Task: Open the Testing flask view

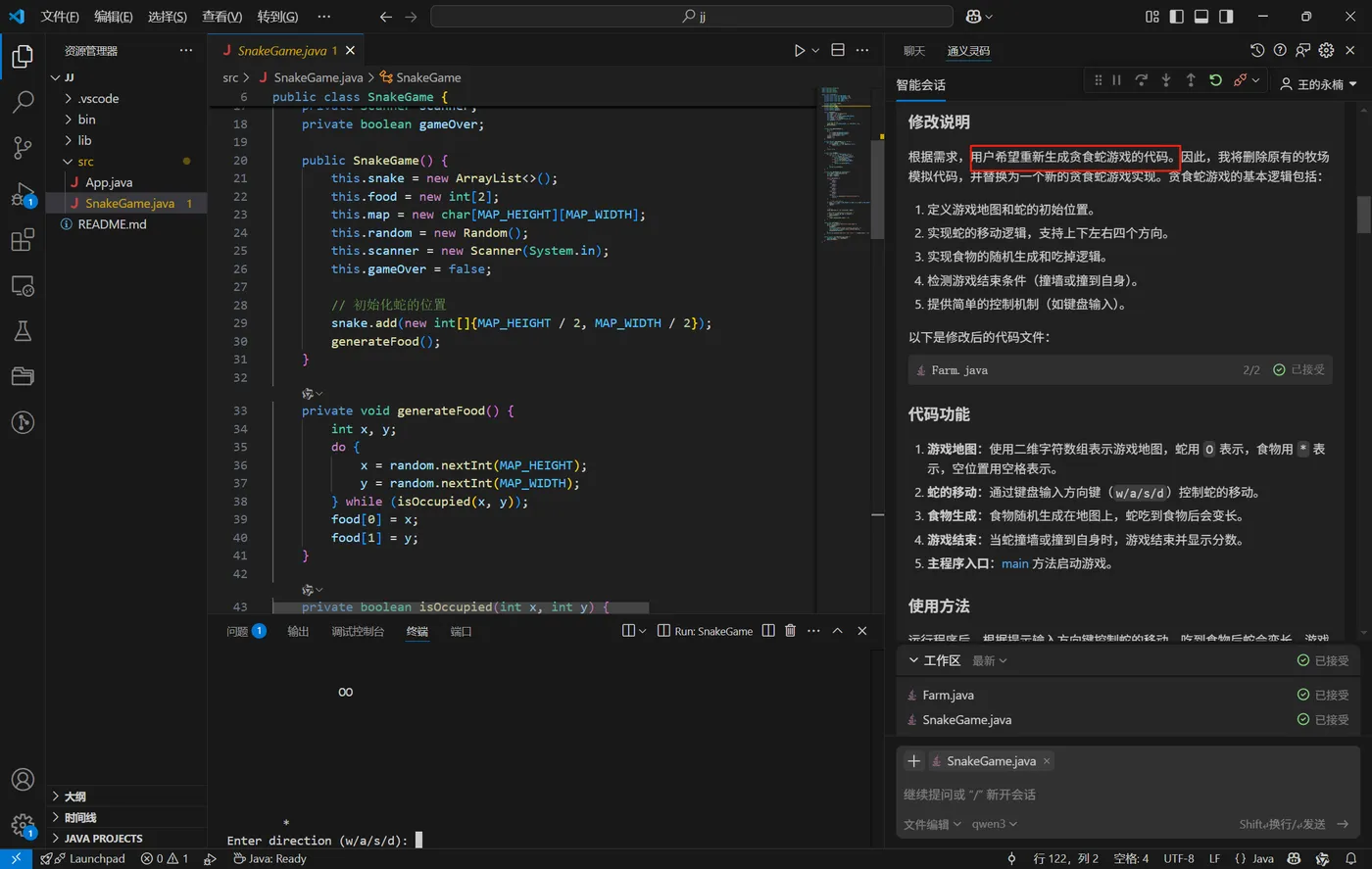Action: pyautogui.click(x=23, y=331)
